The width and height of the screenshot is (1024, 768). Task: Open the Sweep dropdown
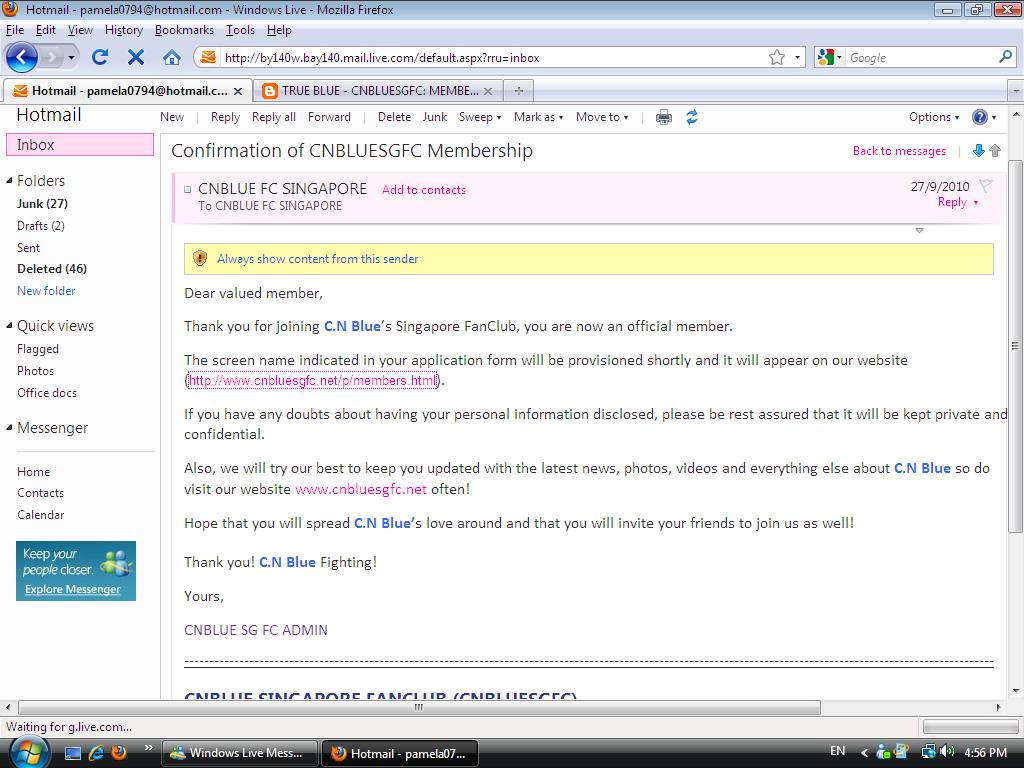(480, 117)
